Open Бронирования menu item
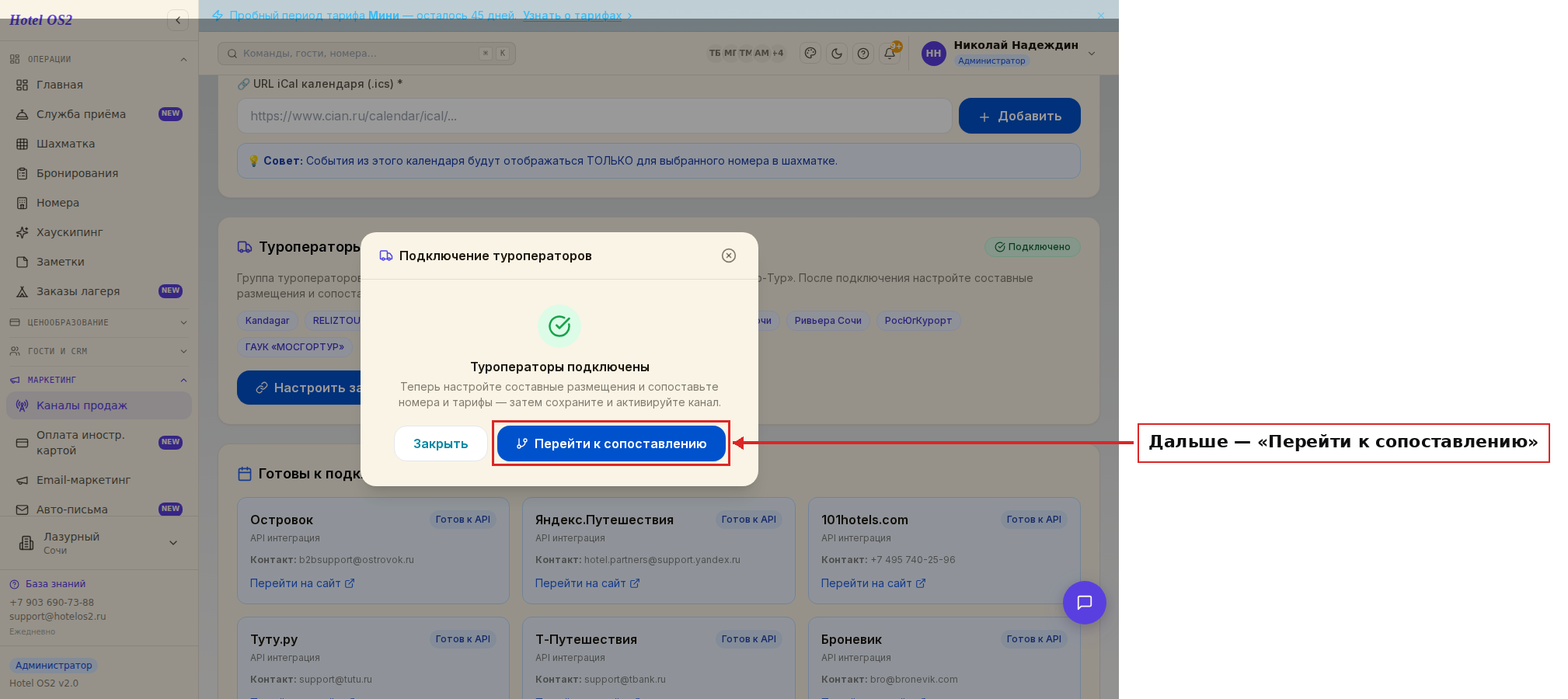 point(99,173)
